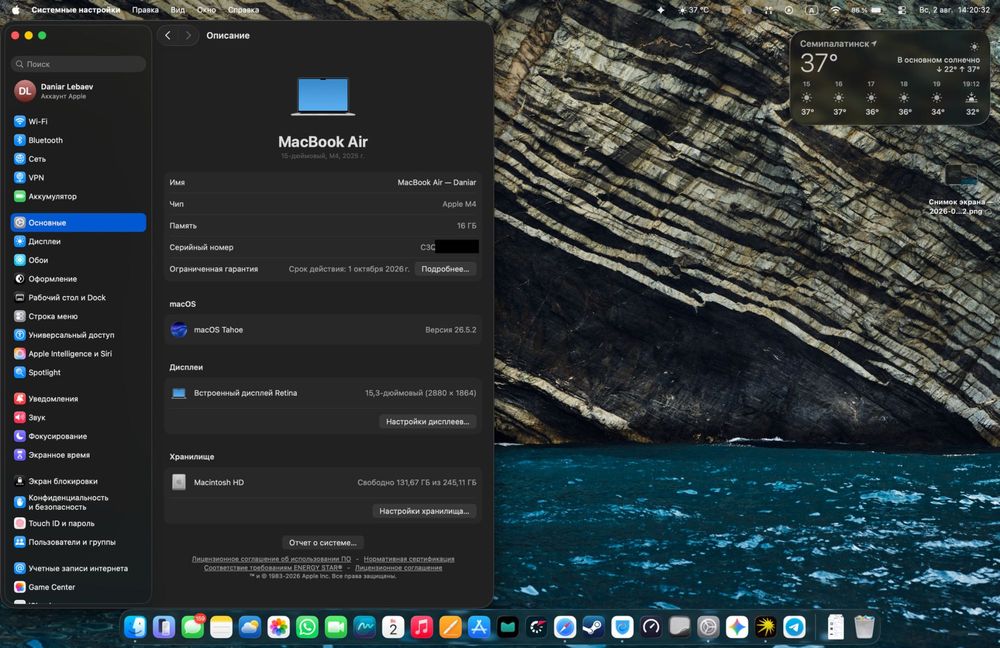Open Control Center in the menu bar
The height and width of the screenshot is (648, 1000).
click(902, 10)
